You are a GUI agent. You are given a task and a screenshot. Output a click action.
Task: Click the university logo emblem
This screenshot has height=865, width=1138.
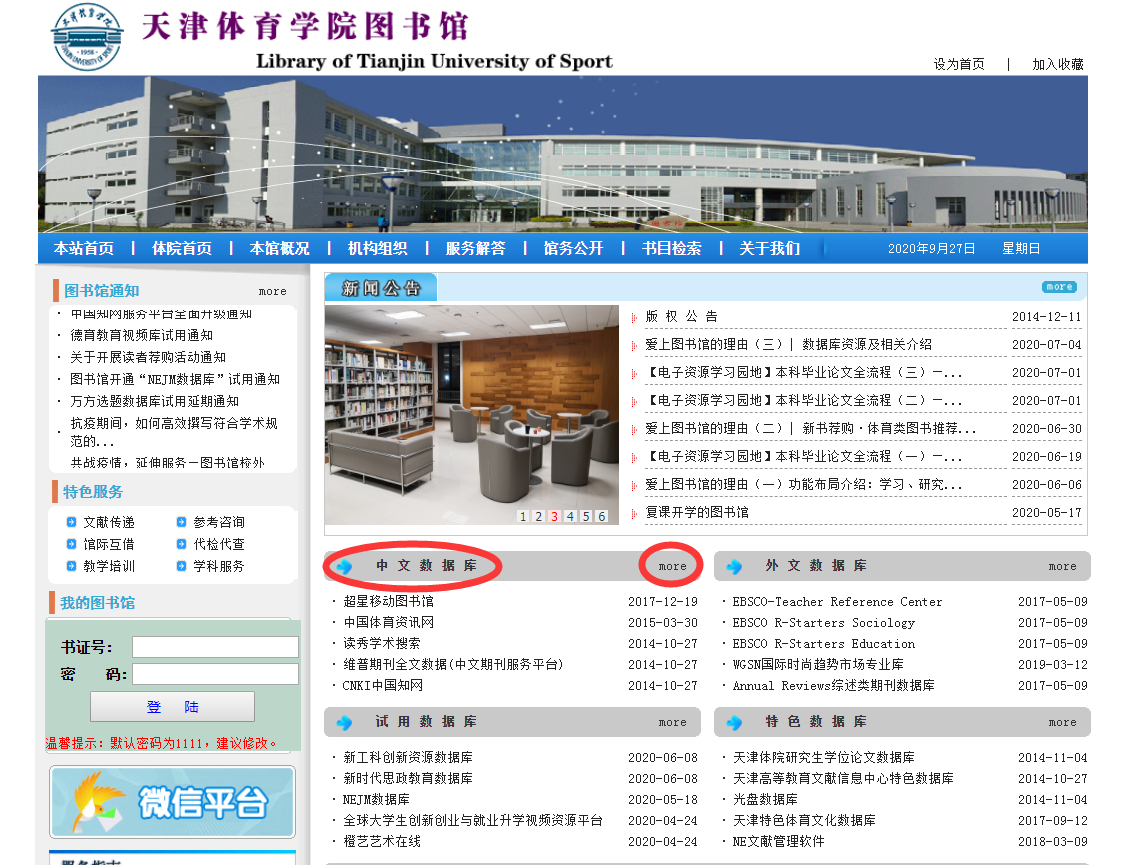pyautogui.click(x=87, y=37)
